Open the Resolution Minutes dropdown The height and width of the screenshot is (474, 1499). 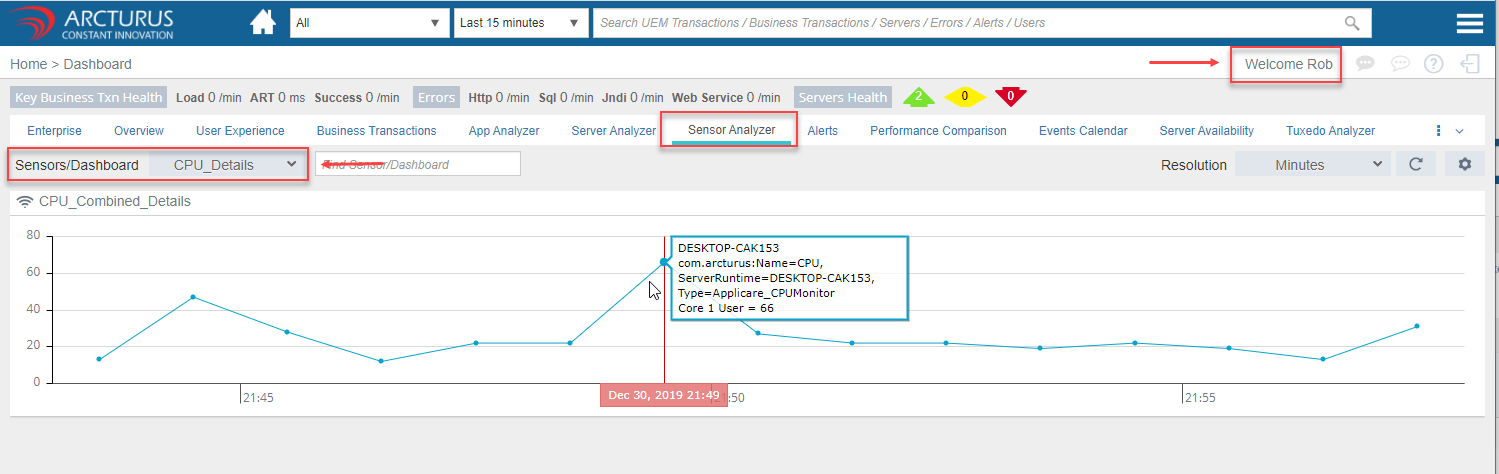click(1312, 164)
